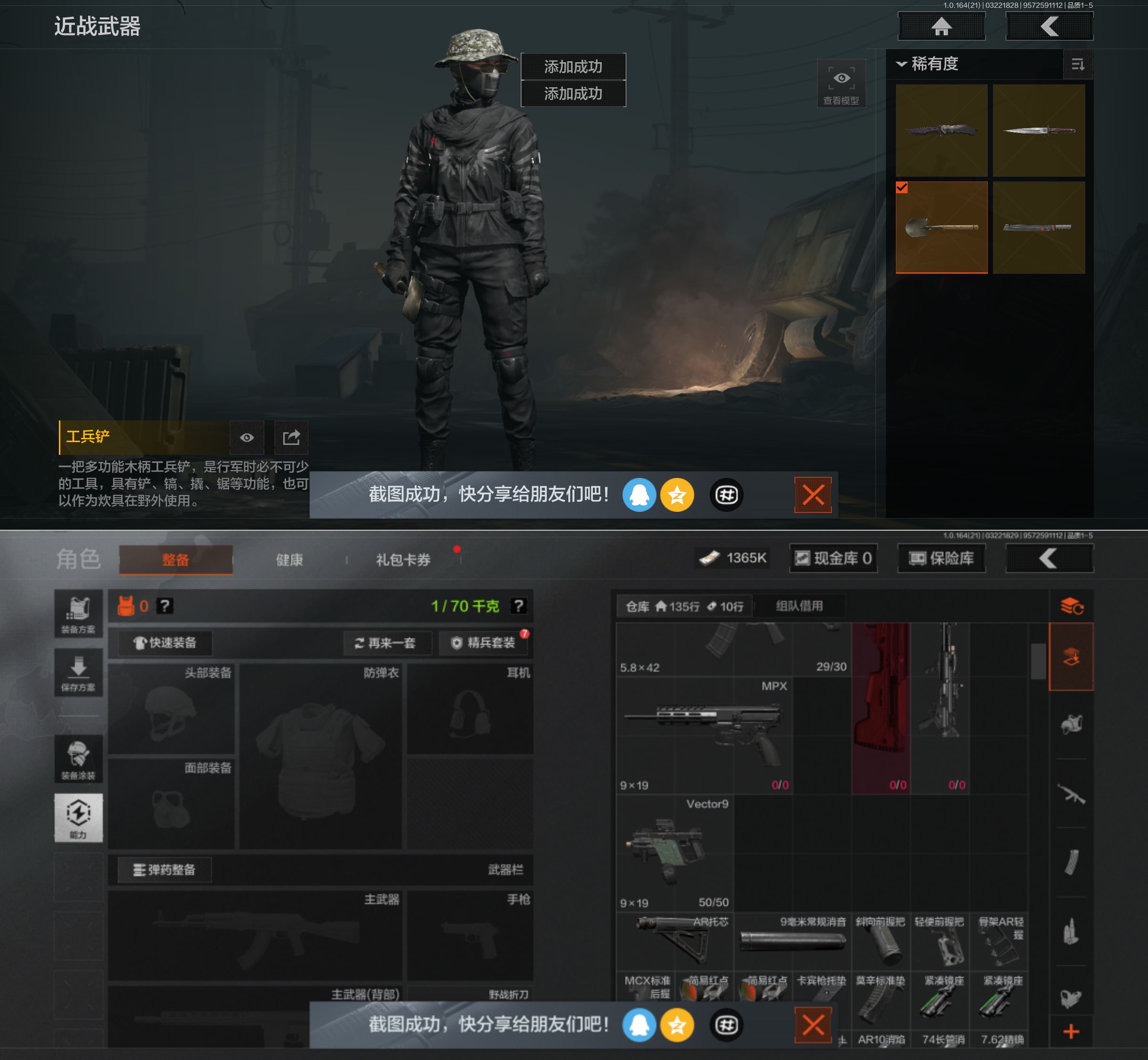Open the sort order icon

(x=1077, y=64)
